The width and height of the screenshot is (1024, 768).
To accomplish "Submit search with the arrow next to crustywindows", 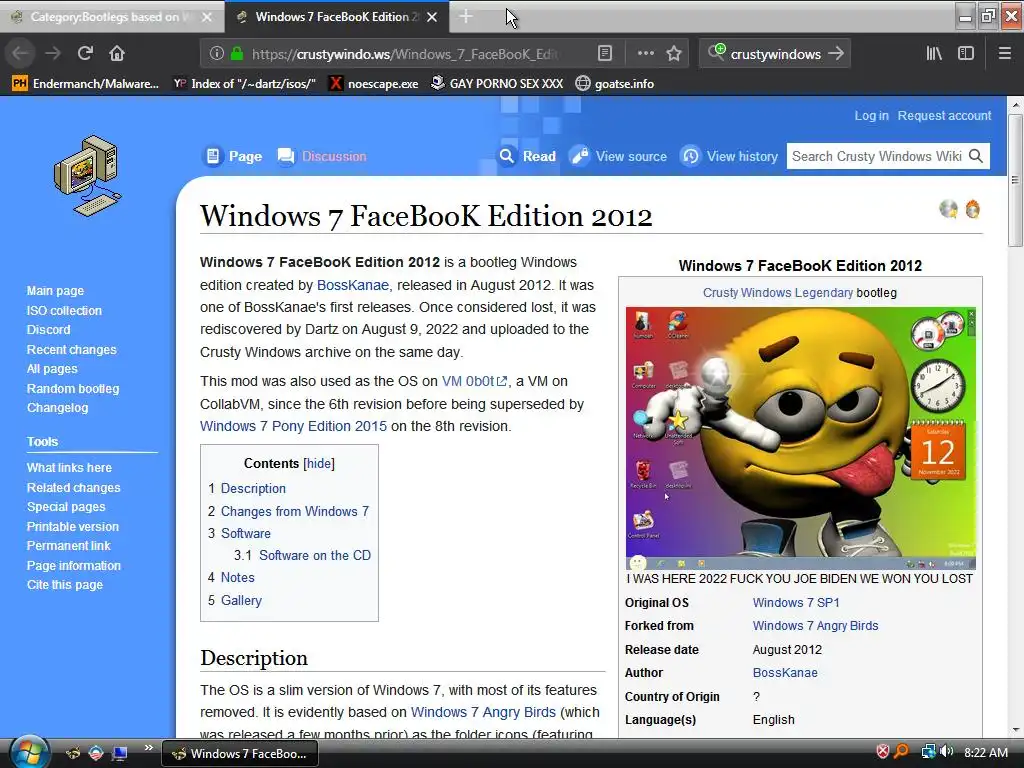I will click(836, 54).
